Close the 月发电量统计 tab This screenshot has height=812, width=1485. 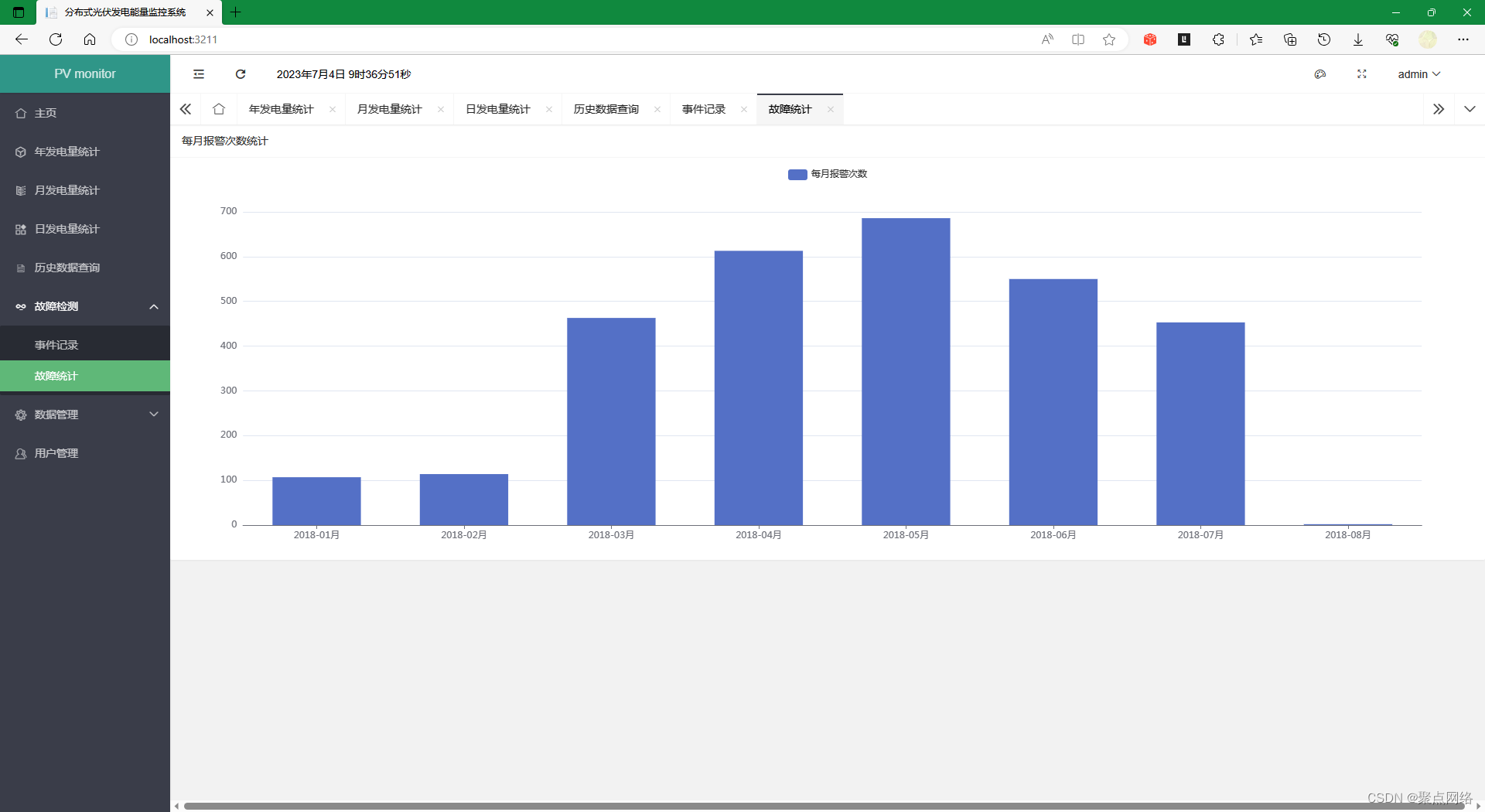point(441,109)
